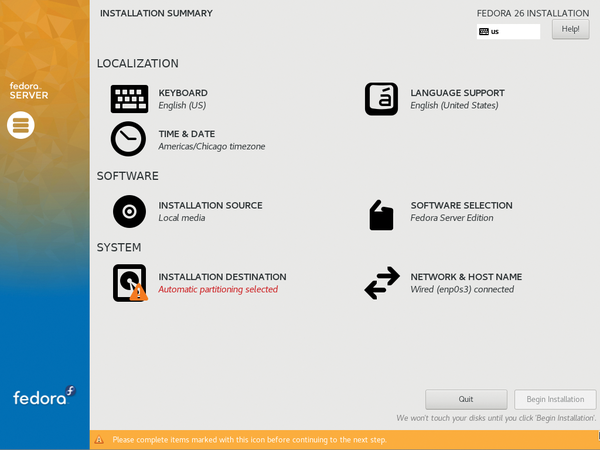Click the Begin Installation button

click(x=555, y=399)
